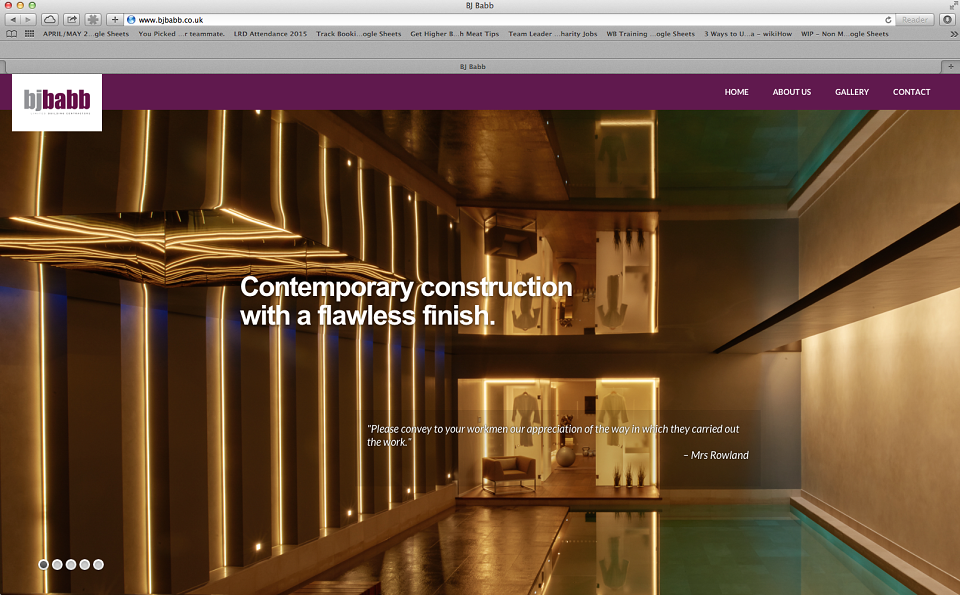
Task: Open the WB Training Google Sheets bookmark
Action: click(650, 33)
